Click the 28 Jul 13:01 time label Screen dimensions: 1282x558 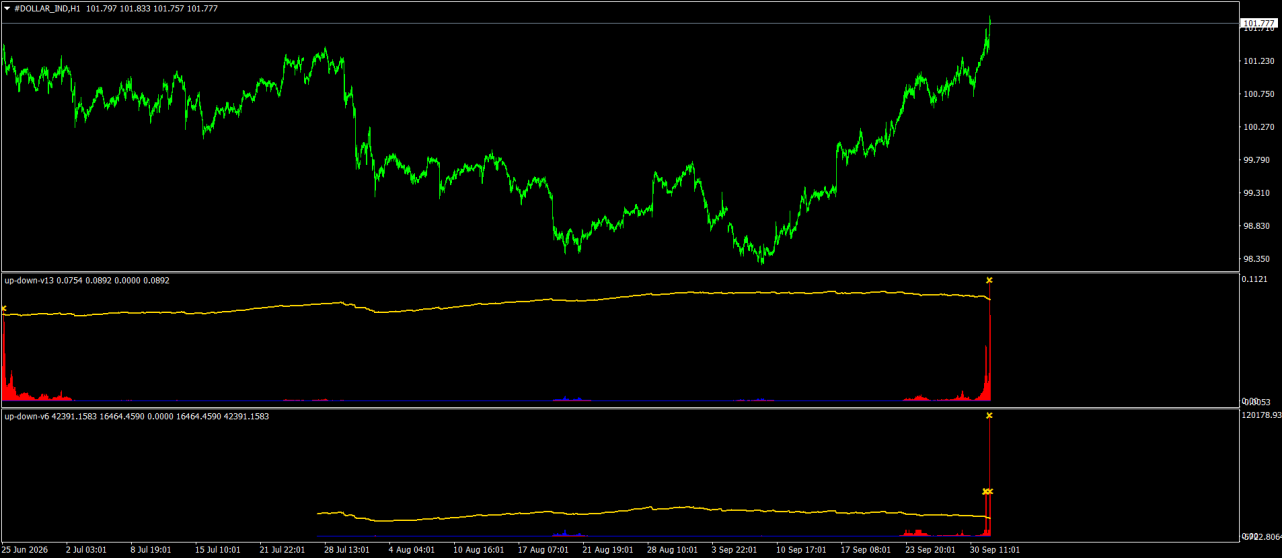click(347, 549)
